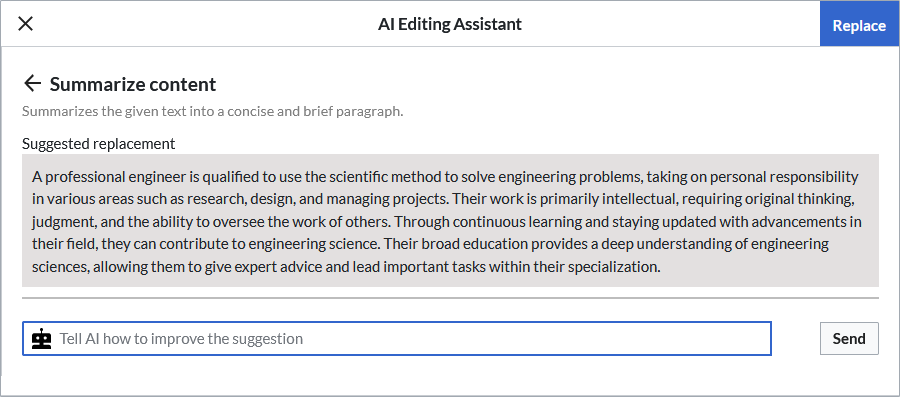900x397 pixels.
Task: Focus the 'Tell AI how to improve' field
Action: tap(397, 338)
